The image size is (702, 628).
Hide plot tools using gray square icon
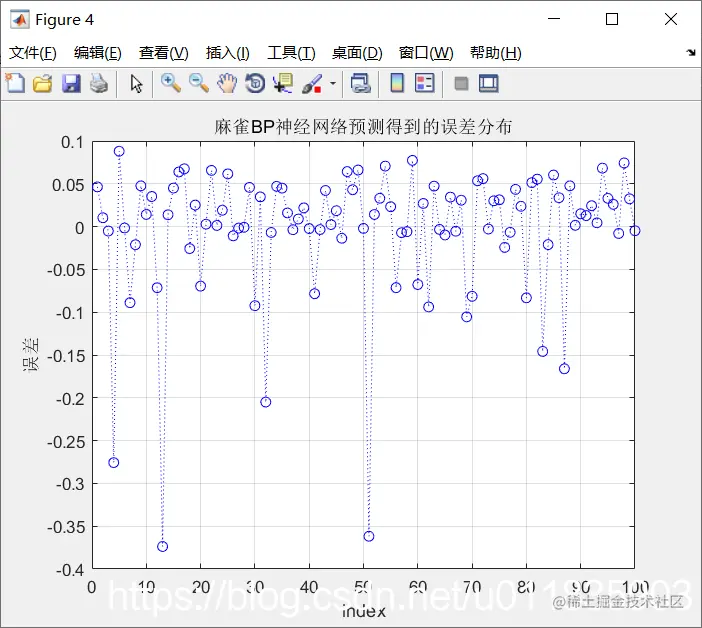(461, 84)
